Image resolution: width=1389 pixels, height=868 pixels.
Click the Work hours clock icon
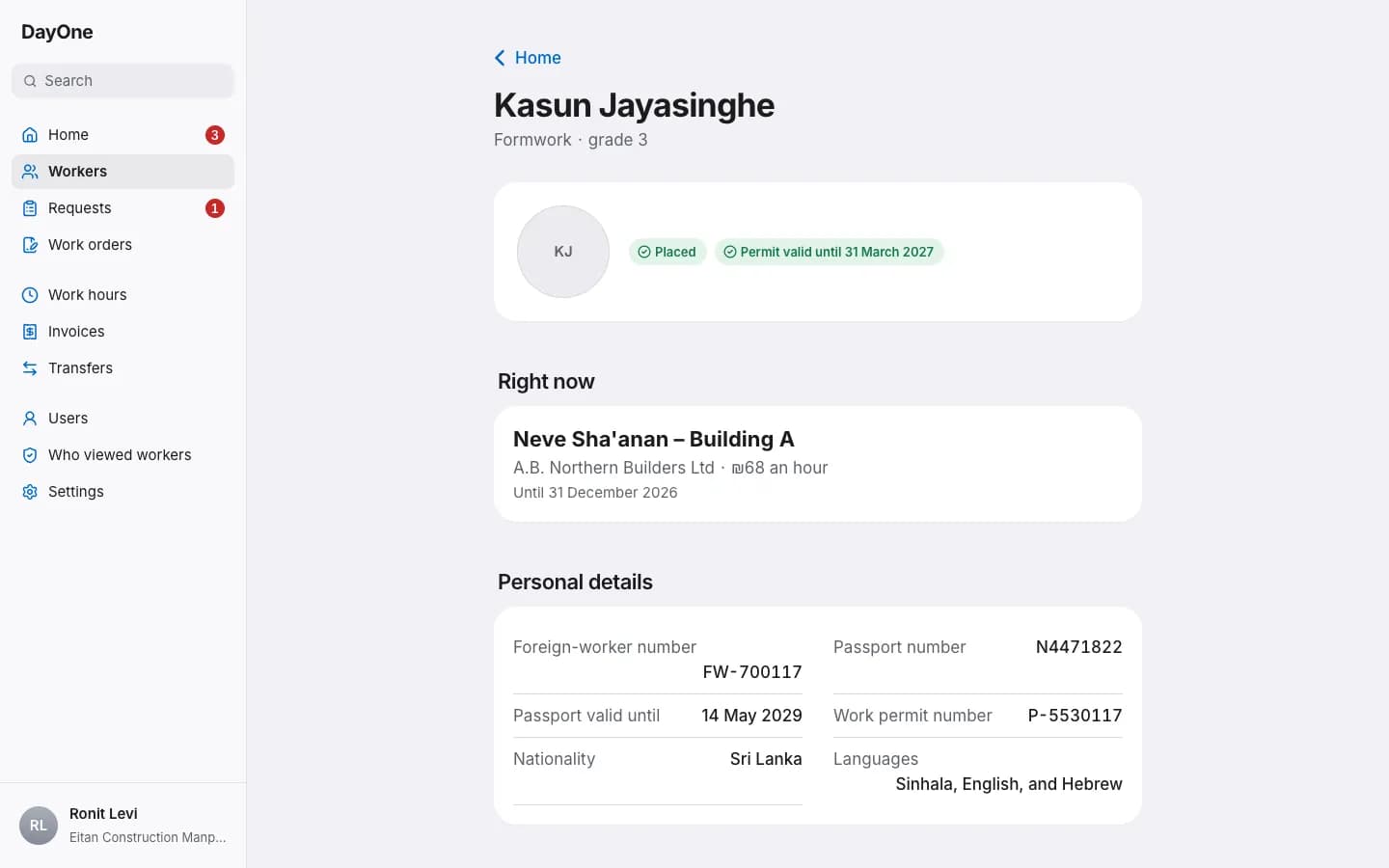(x=30, y=295)
